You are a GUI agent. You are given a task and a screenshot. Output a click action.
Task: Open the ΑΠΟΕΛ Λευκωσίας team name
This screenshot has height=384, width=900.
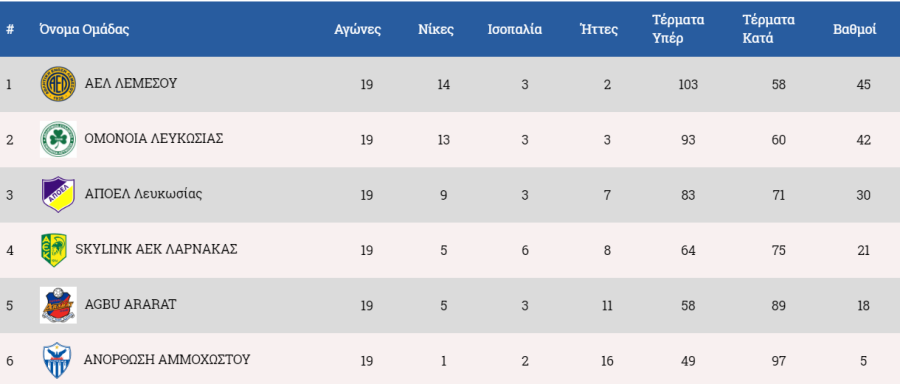[x=143, y=194]
